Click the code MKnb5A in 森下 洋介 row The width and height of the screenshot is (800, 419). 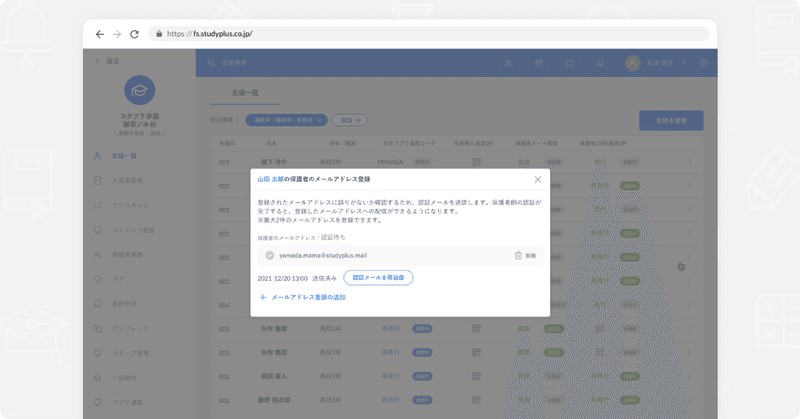pyautogui.click(x=390, y=162)
